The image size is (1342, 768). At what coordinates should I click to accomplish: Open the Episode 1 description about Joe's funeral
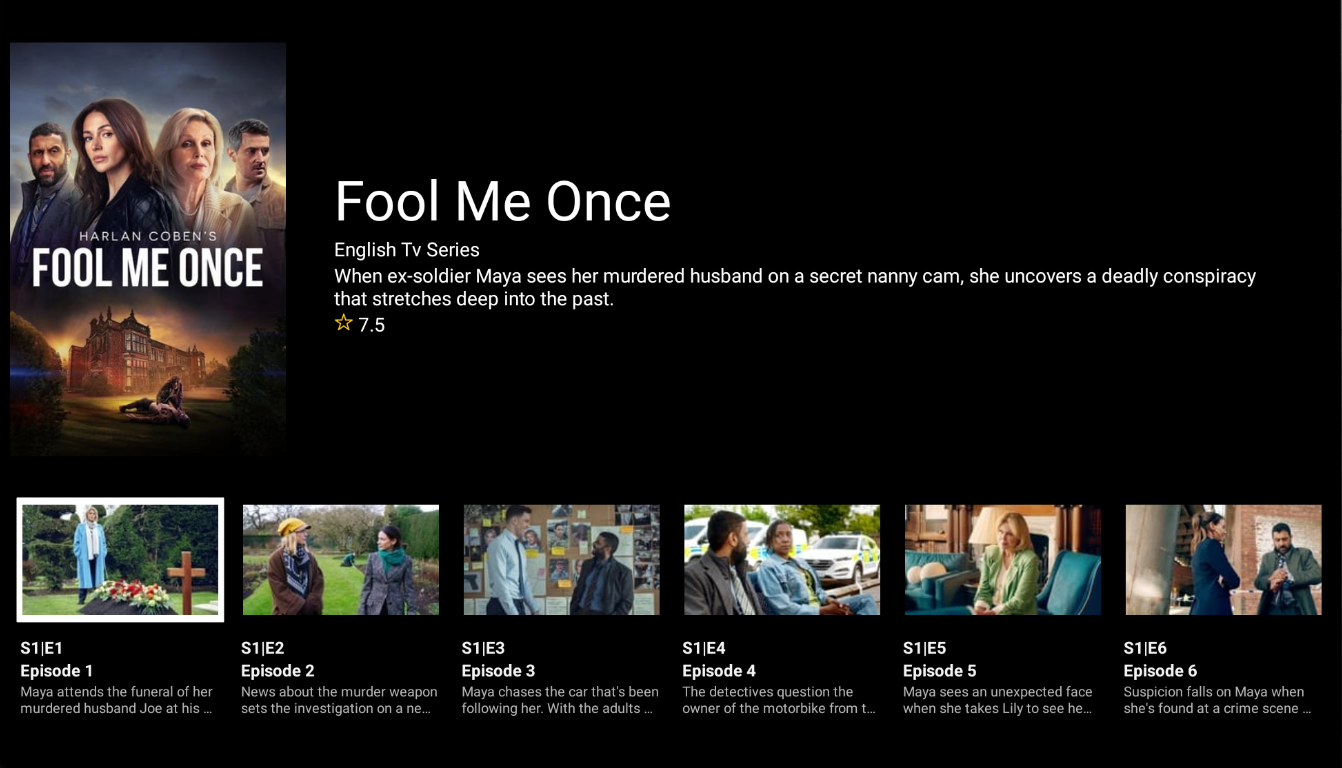pyautogui.click(x=117, y=700)
